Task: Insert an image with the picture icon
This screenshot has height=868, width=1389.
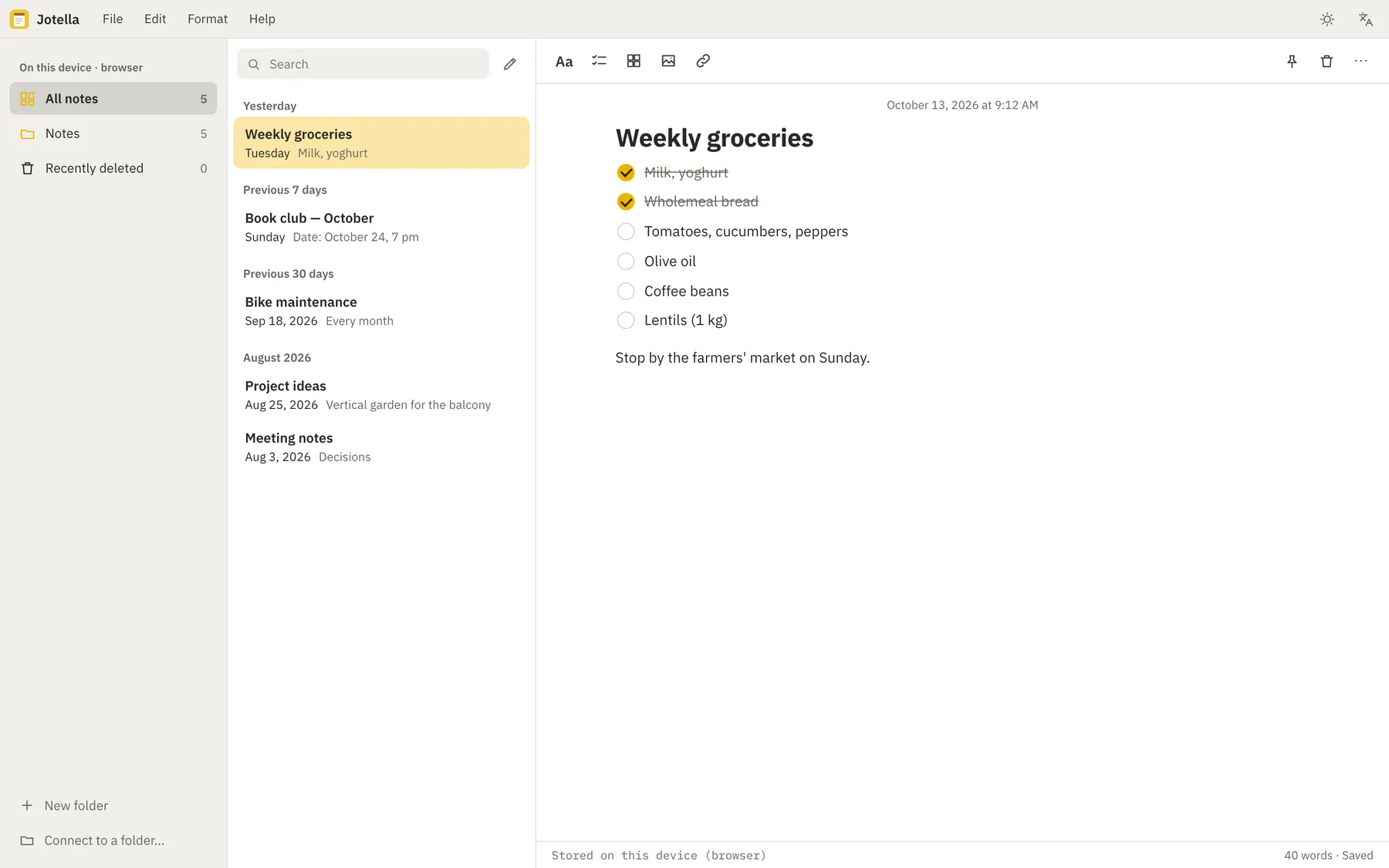Action: [668, 61]
